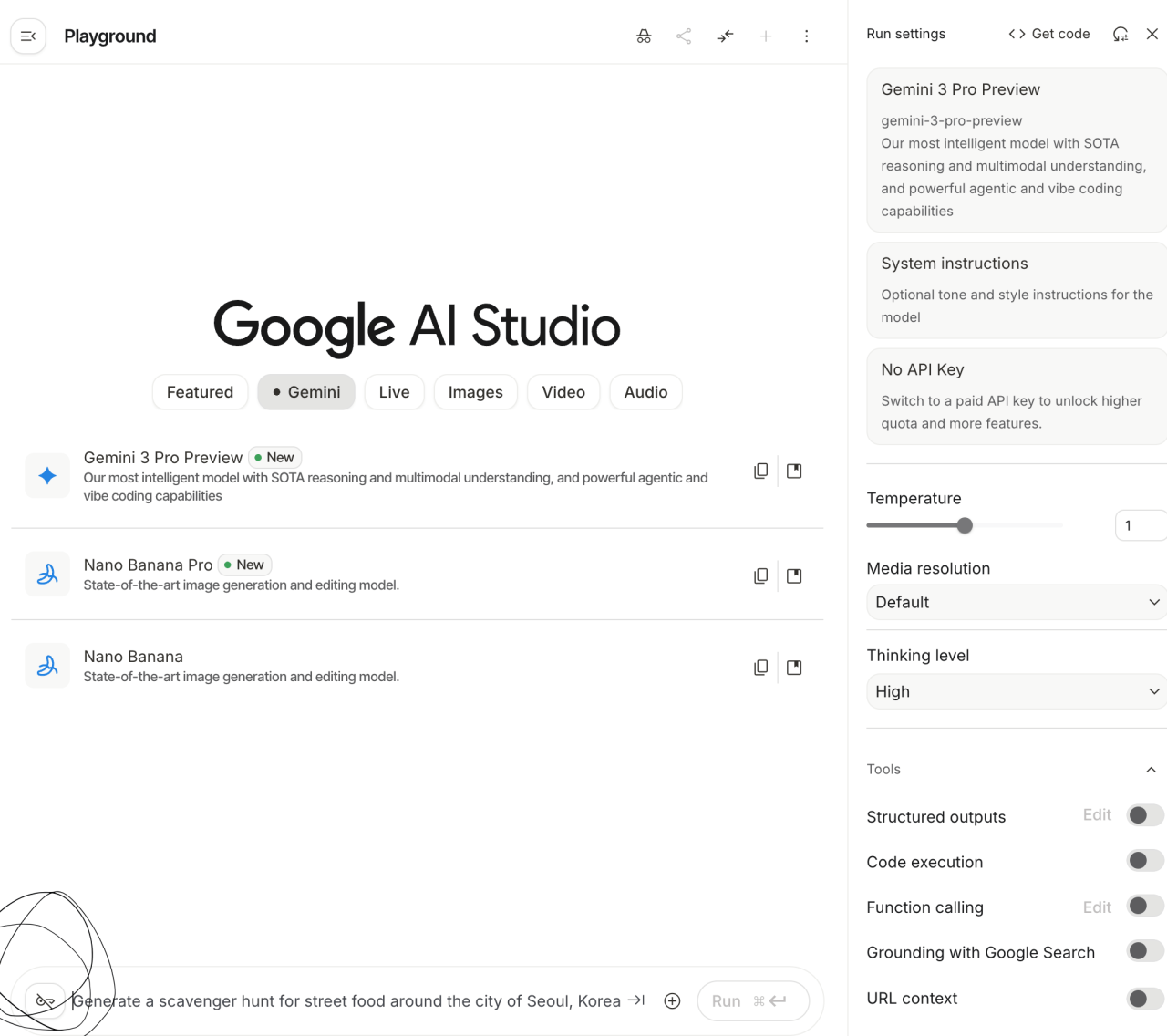1167x1036 pixels.
Task: Click the Temperature value input field
Action: [1141, 525]
